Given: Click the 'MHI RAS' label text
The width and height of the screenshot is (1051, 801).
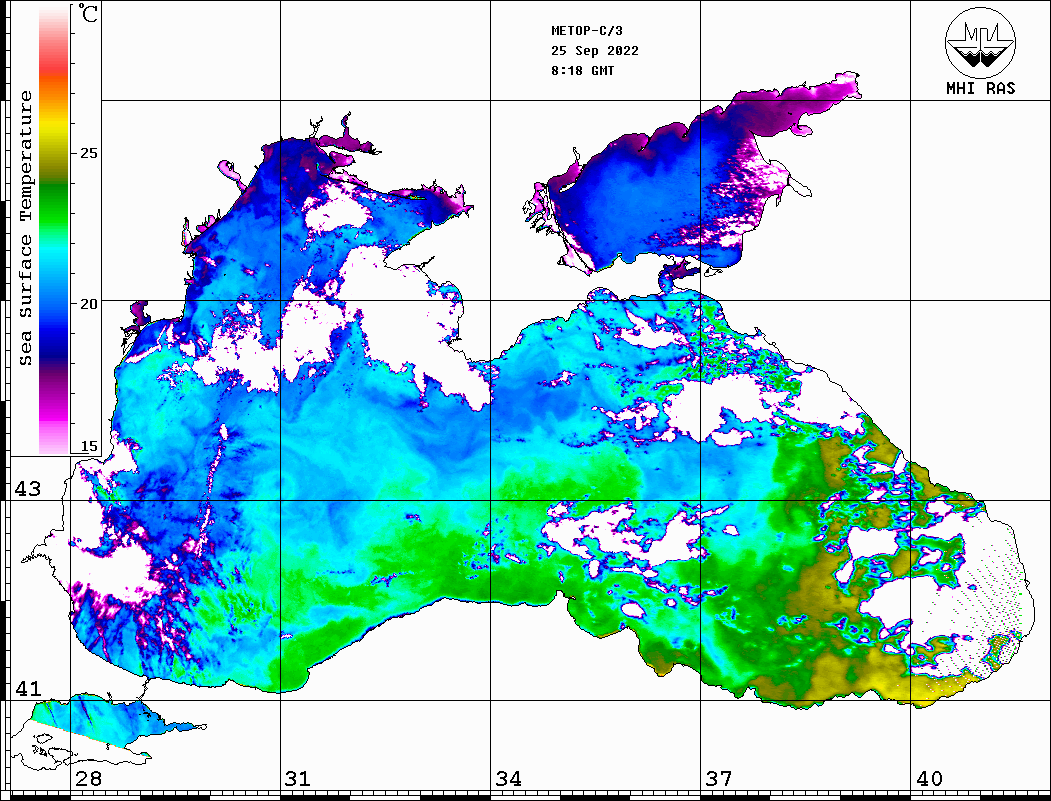Looking at the screenshot, I should point(980,88).
